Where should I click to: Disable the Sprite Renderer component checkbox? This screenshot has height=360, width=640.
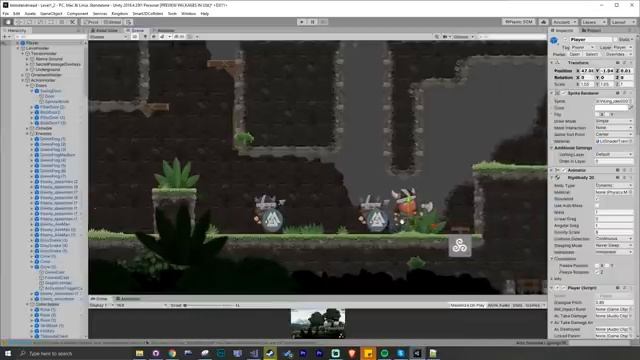click(x=564, y=93)
